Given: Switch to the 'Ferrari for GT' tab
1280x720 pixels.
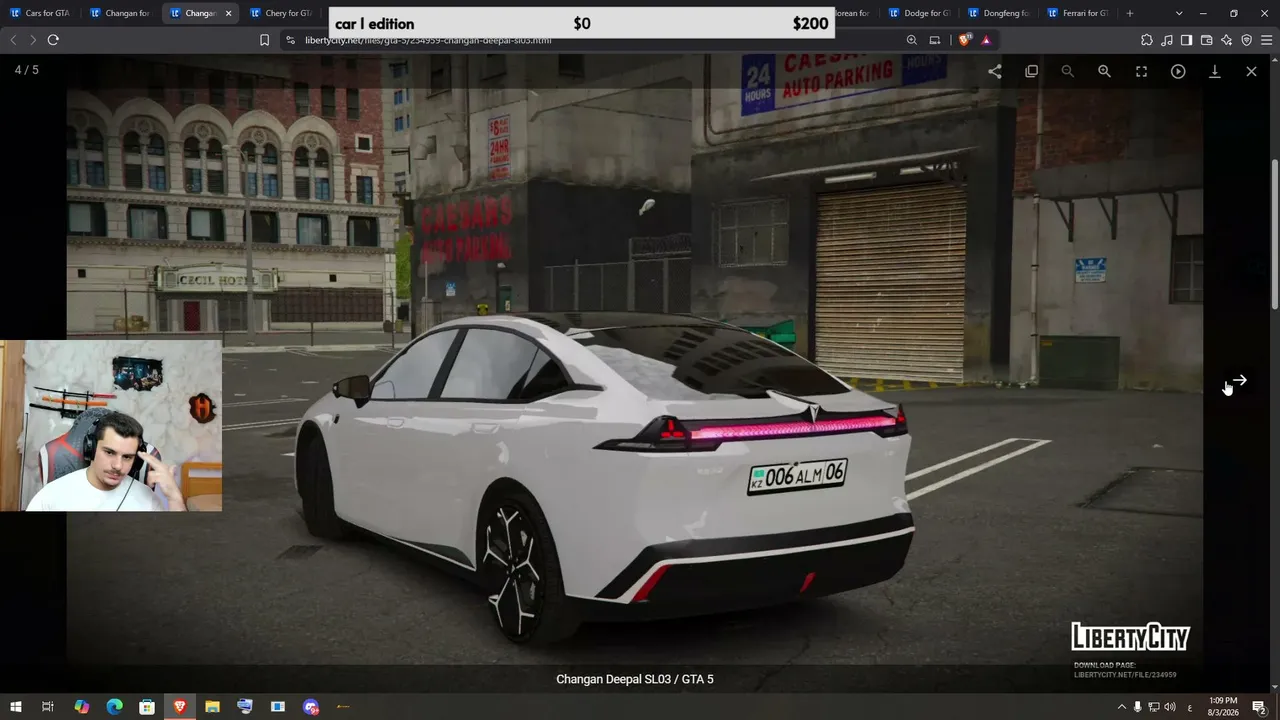Looking at the screenshot, I should pos(1078,13).
